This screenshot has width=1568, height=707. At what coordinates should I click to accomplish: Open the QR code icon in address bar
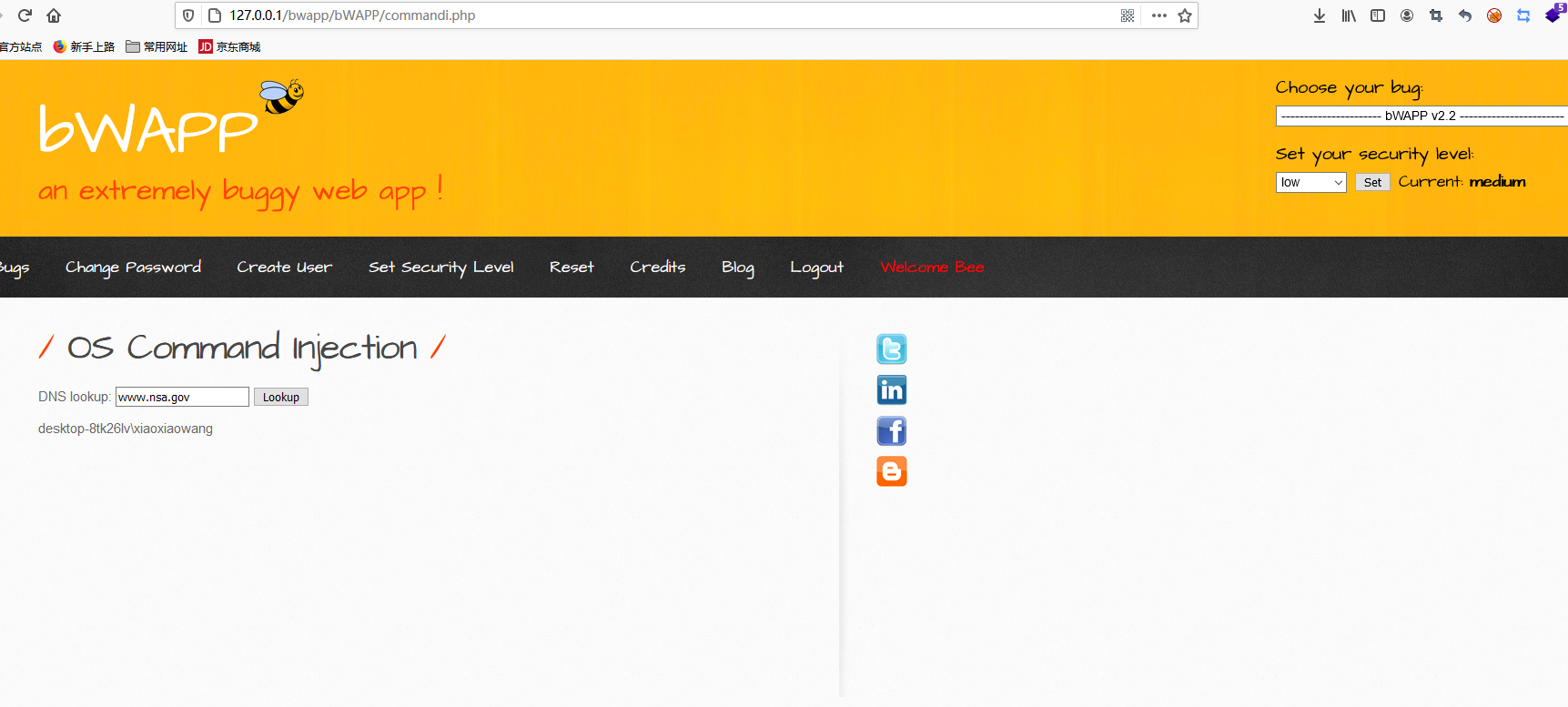[x=1128, y=15]
